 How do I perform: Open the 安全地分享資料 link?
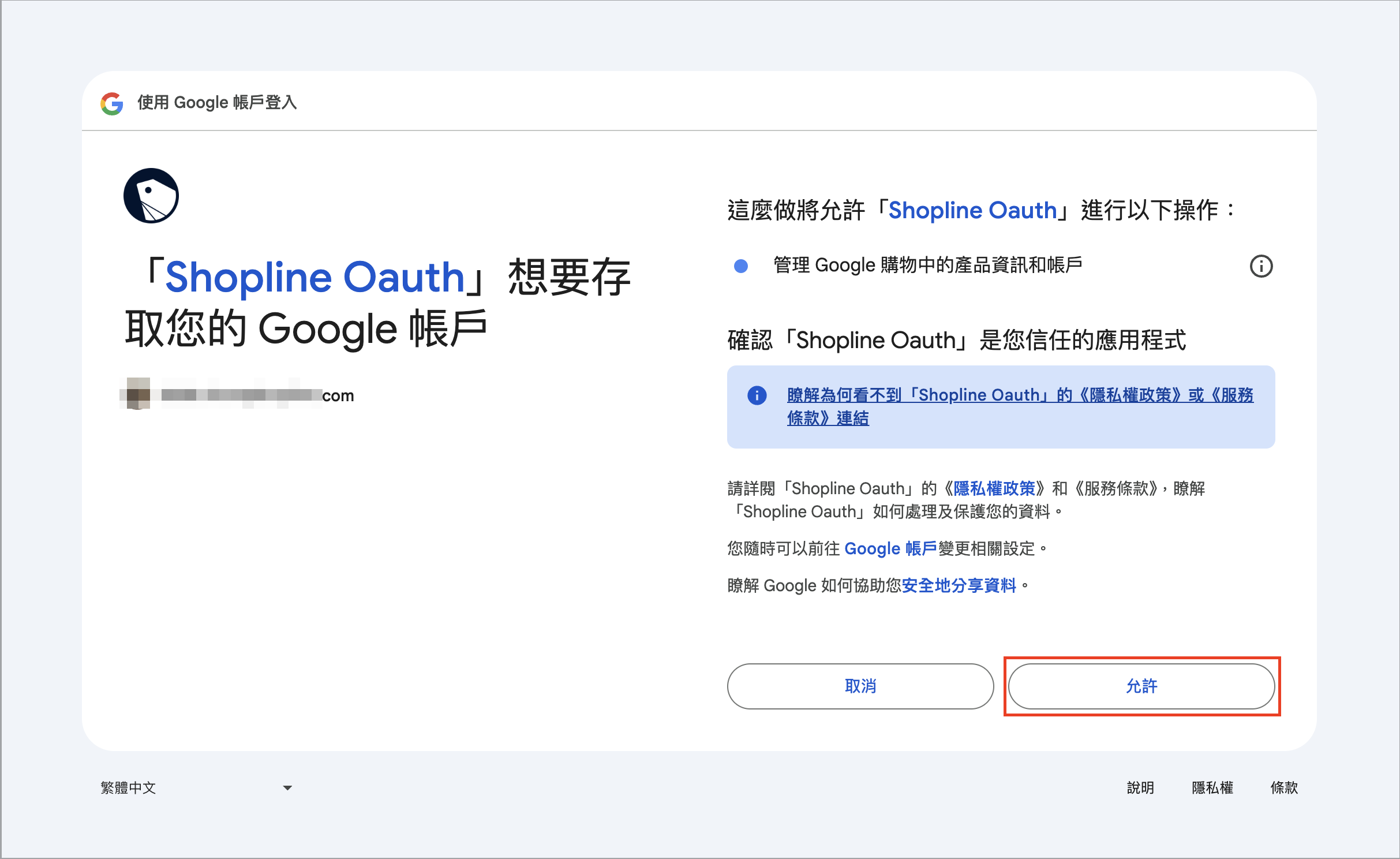click(959, 586)
